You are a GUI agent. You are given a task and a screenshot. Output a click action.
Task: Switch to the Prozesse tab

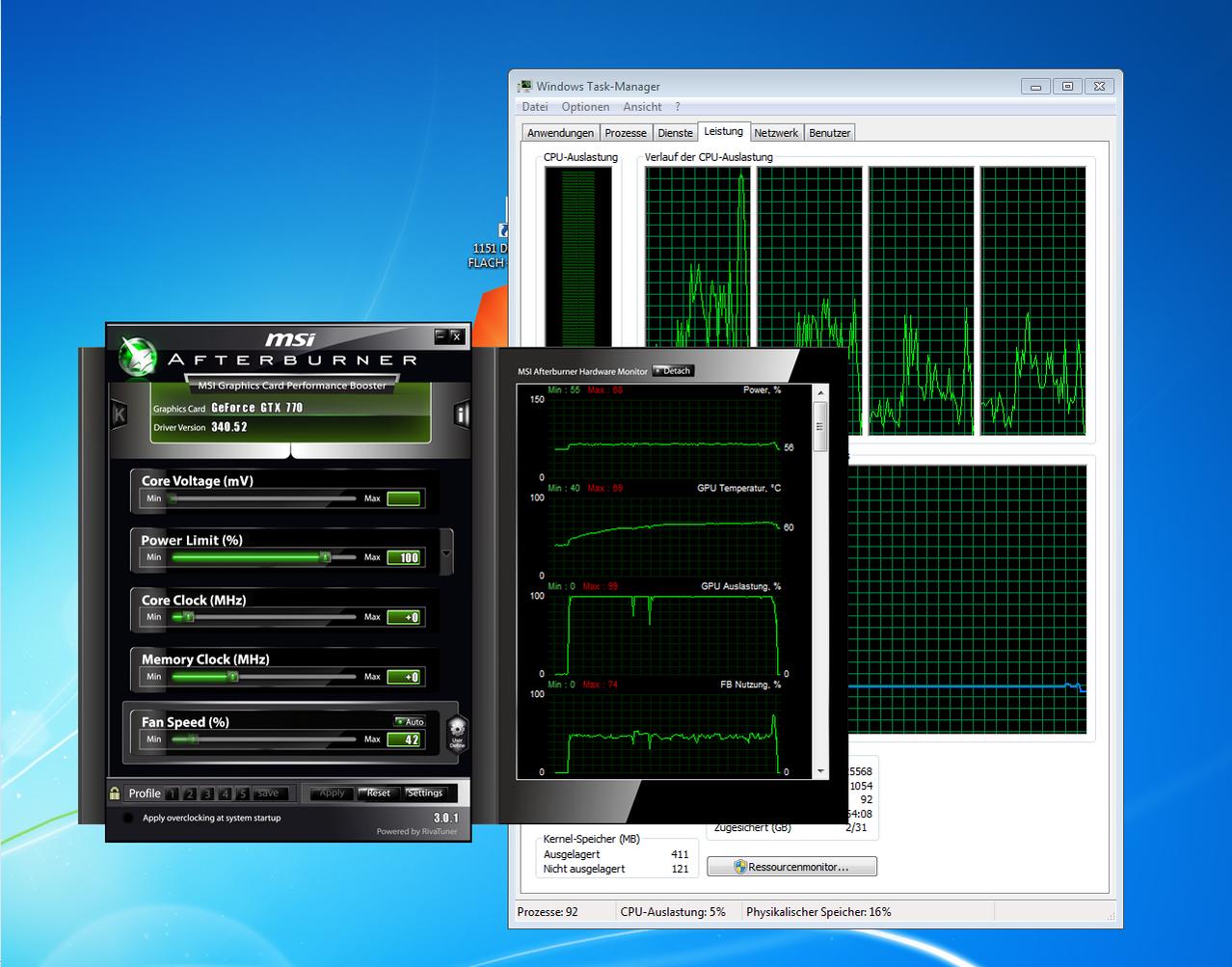(x=626, y=133)
